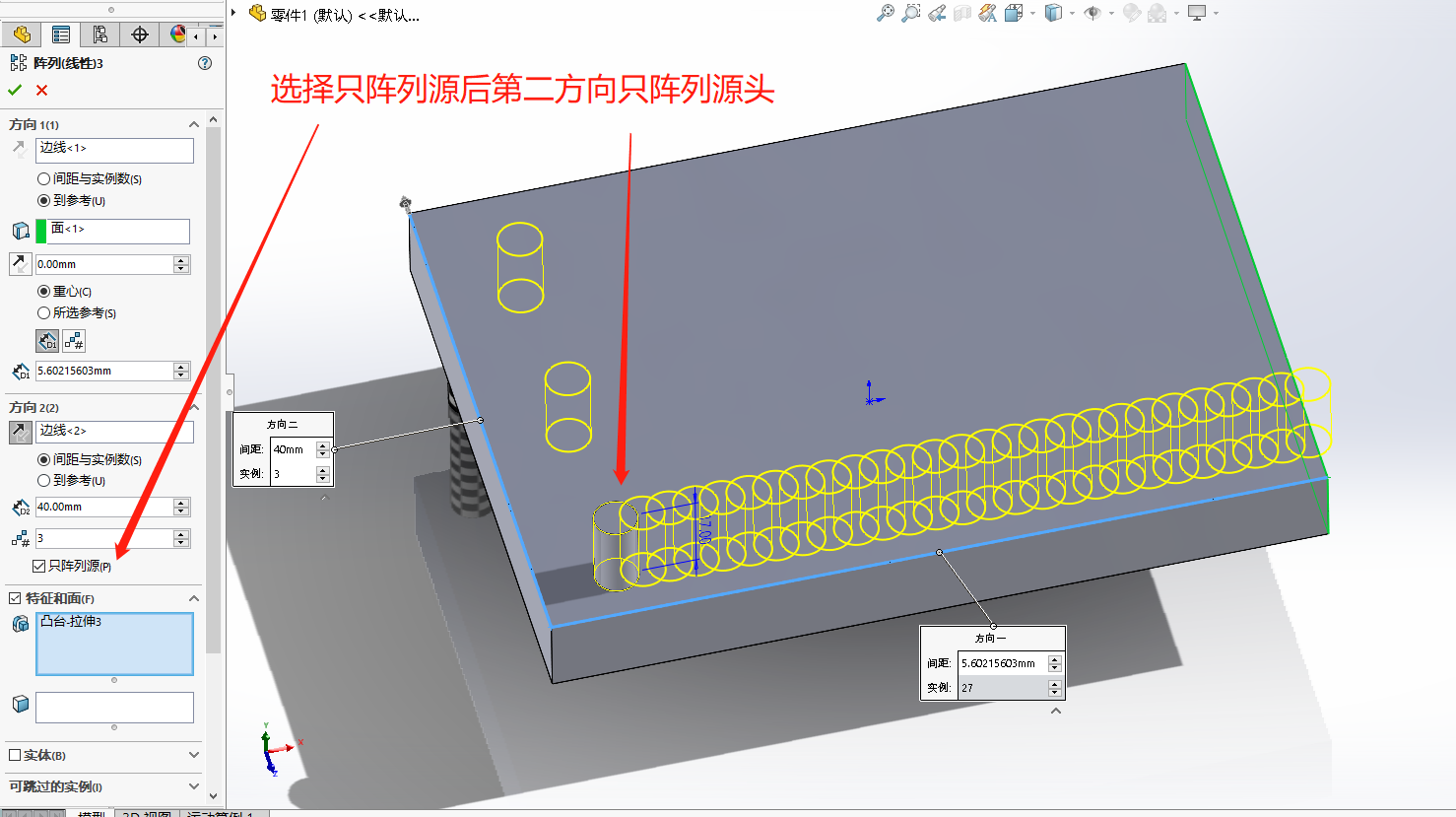Image resolution: width=1456 pixels, height=817 pixels.
Task: Toggle the Set Spacing button in Direction 1
Action: point(47,341)
